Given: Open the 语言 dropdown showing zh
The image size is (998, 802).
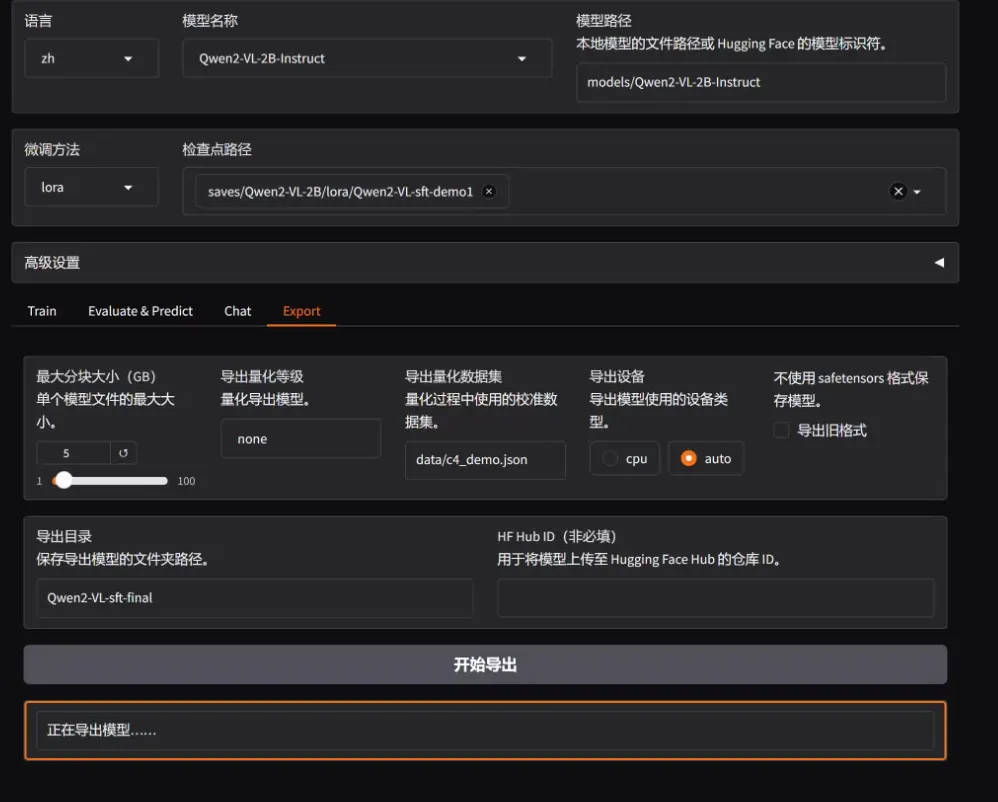Looking at the screenshot, I should pos(92,59).
